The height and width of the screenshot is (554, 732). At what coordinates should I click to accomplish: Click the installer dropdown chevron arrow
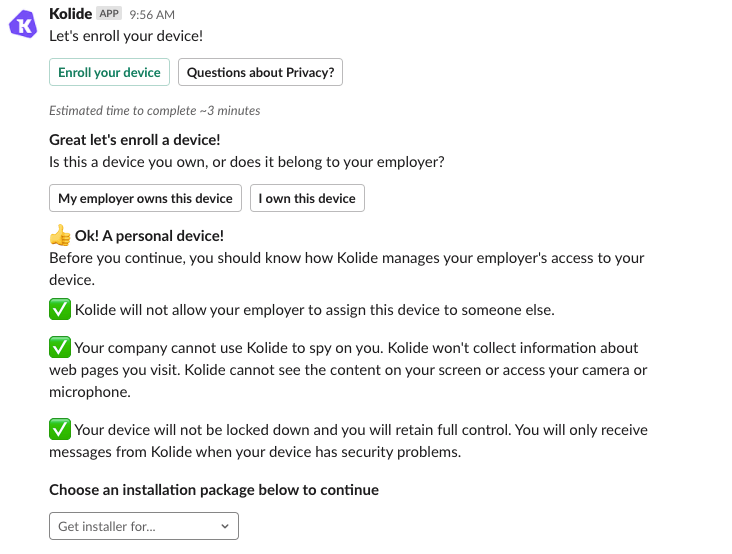(223, 526)
